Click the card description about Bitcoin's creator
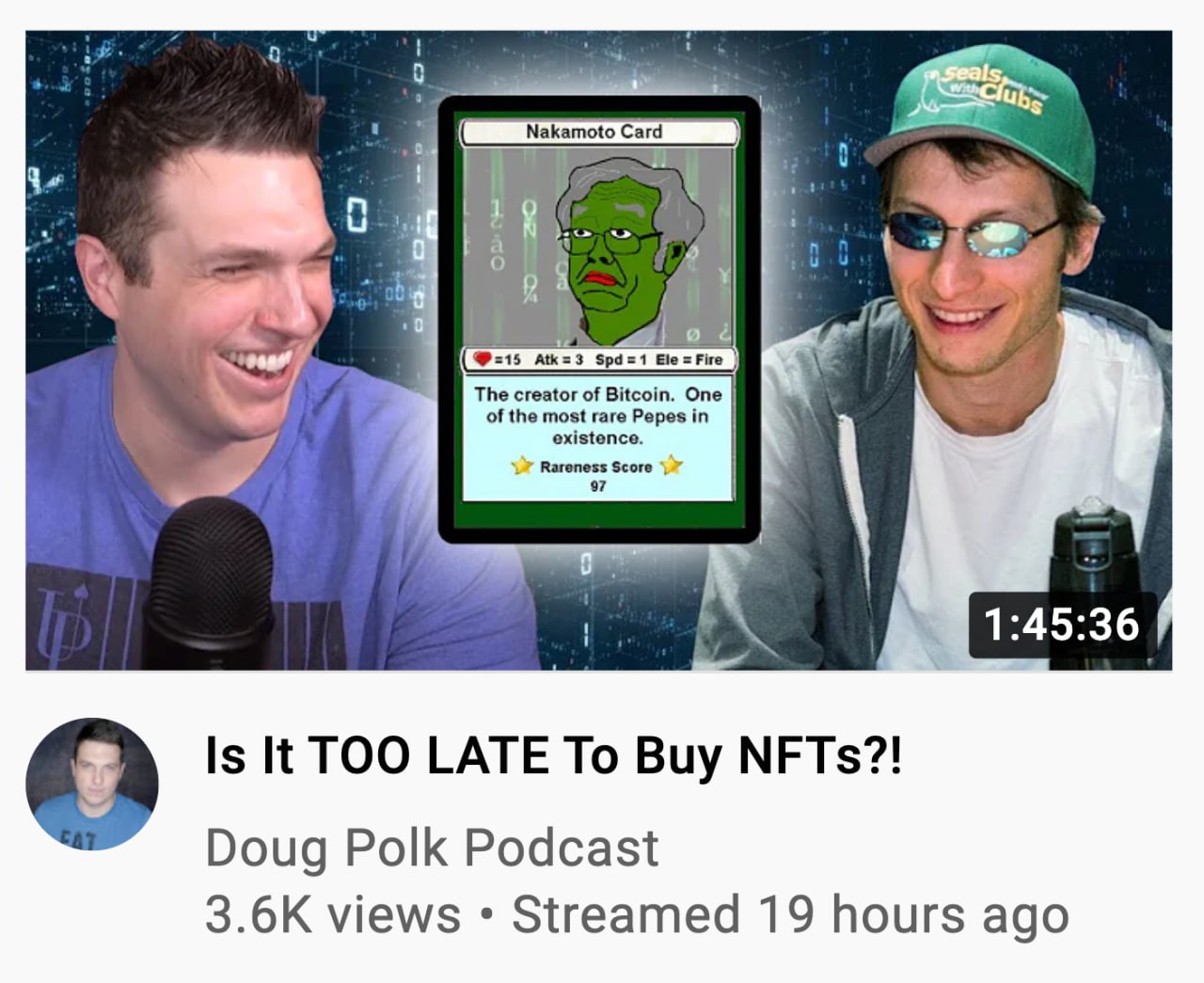This screenshot has width=1204, height=983. coord(598,416)
